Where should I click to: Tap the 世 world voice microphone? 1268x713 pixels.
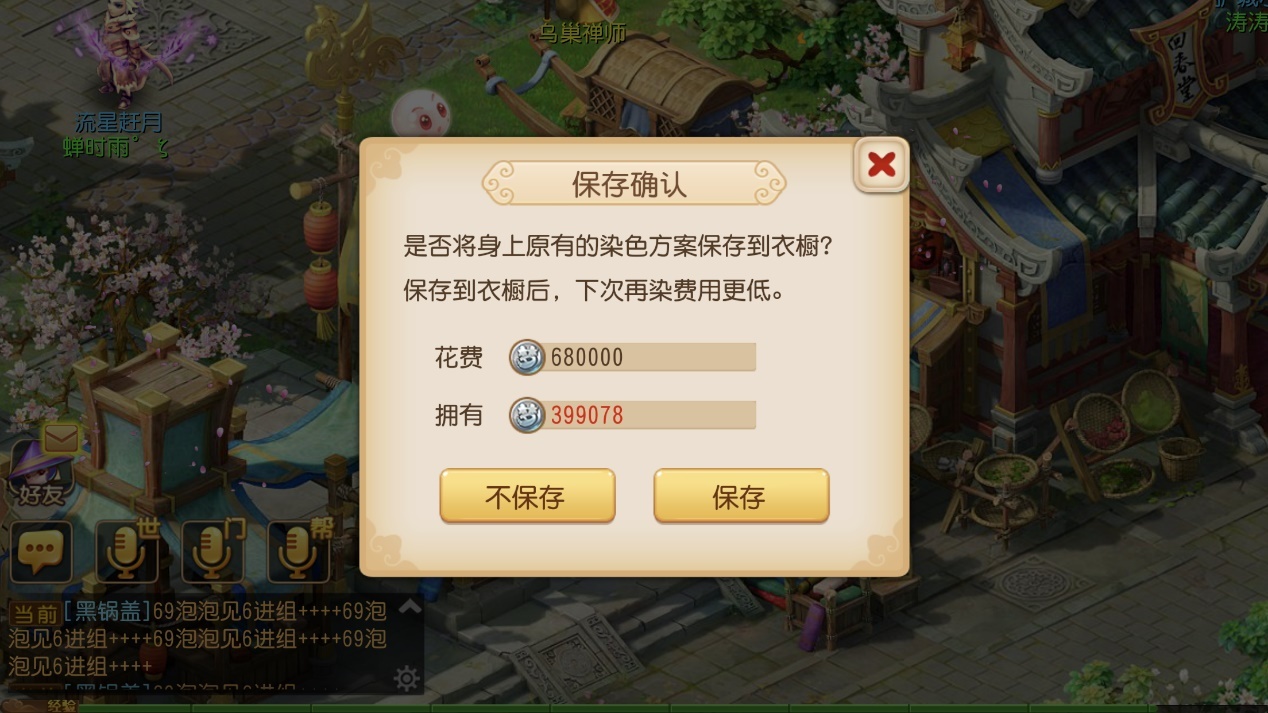coord(128,551)
